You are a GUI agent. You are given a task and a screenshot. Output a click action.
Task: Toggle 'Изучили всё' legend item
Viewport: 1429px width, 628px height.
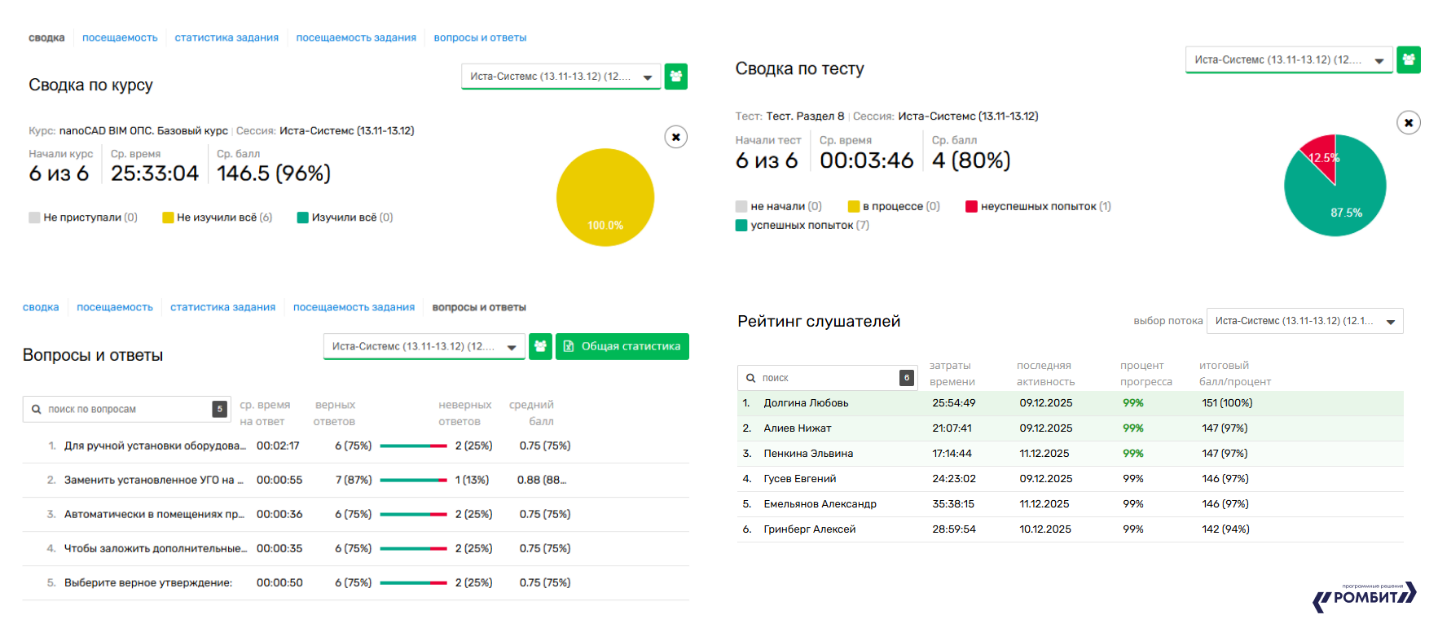[345, 217]
